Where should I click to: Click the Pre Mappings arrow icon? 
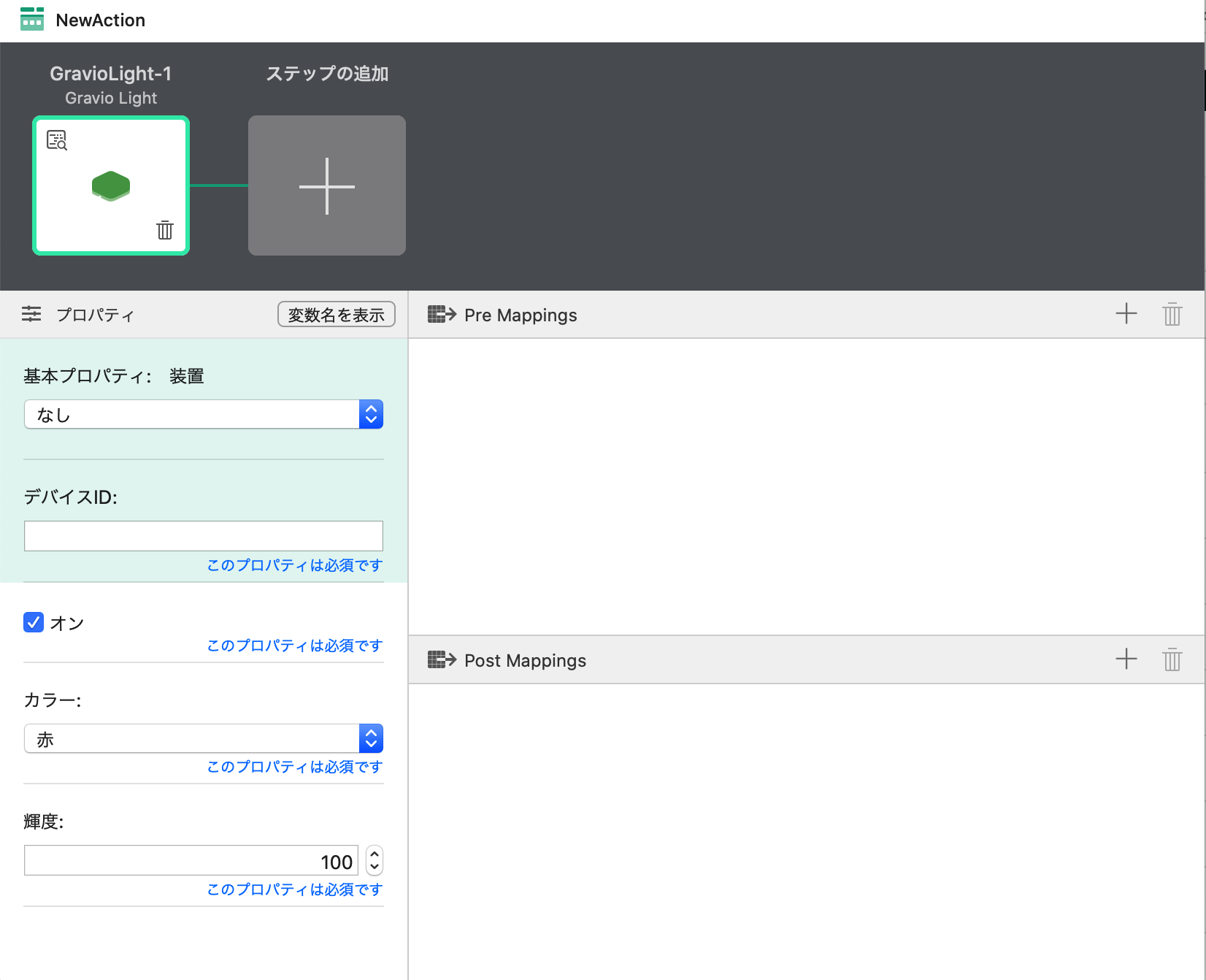442,315
